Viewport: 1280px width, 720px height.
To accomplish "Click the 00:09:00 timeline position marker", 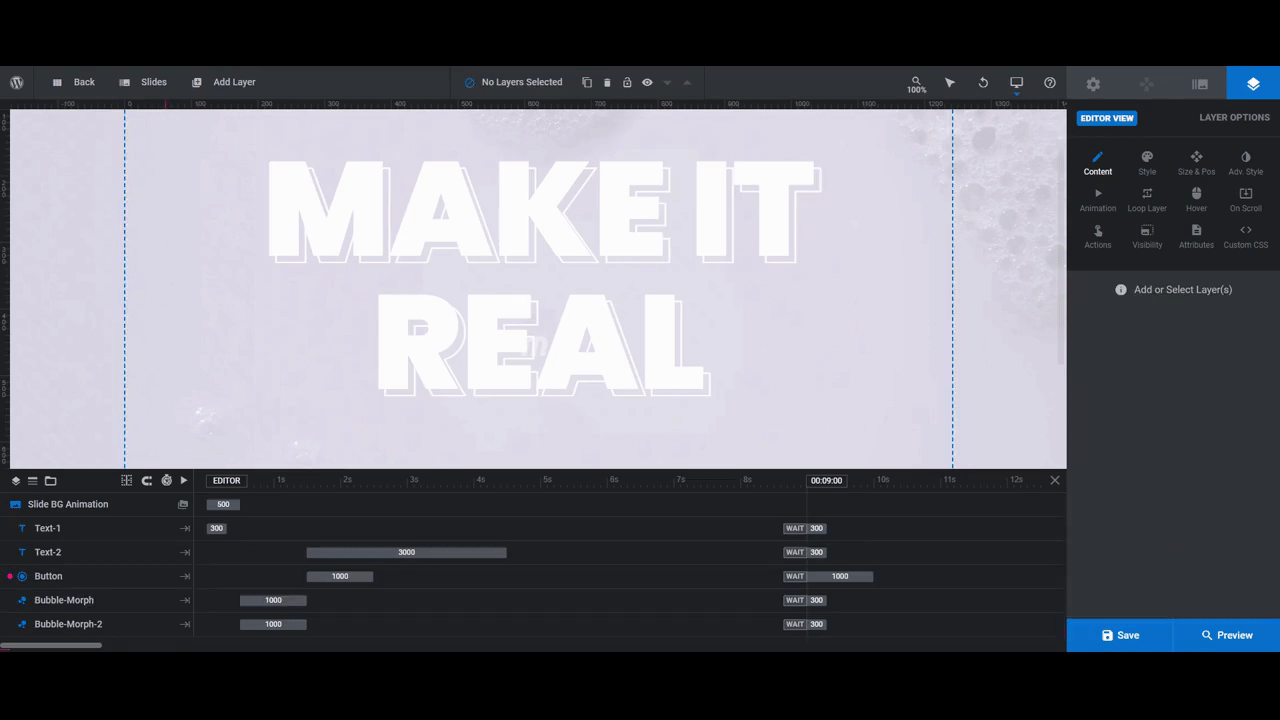I will click(826, 481).
